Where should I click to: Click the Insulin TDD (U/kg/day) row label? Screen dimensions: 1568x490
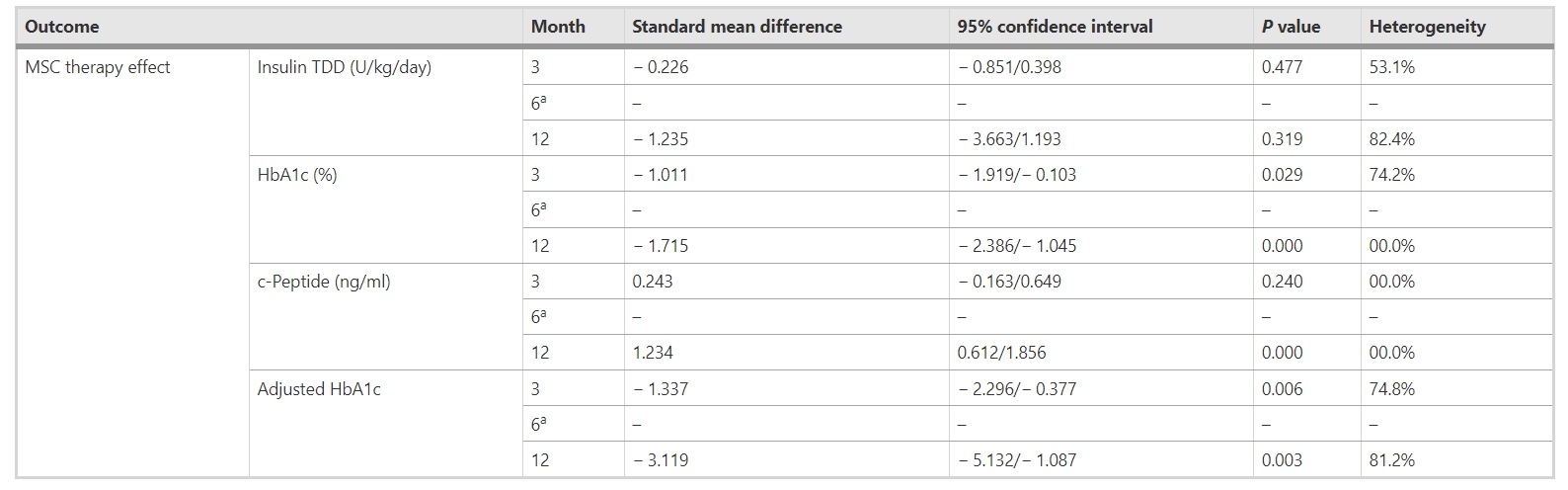pyautogui.click(x=344, y=67)
